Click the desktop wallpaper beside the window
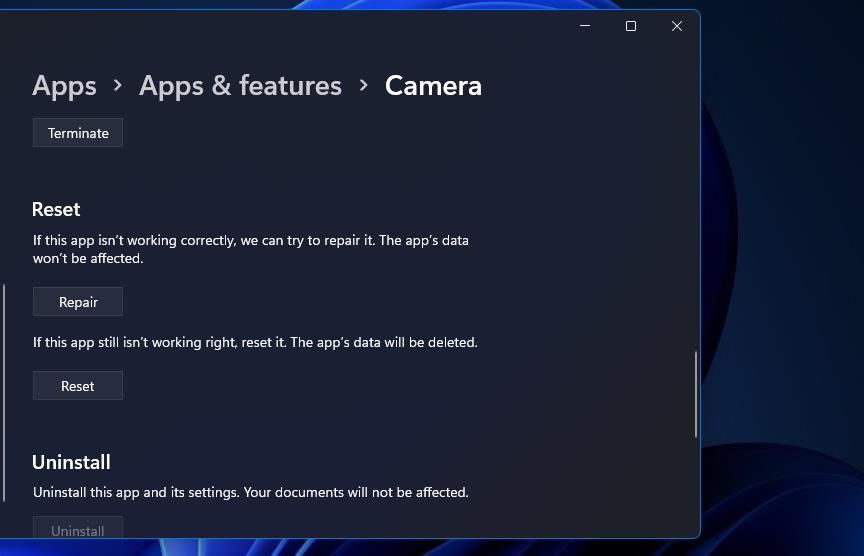 click(x=782, y=276)
